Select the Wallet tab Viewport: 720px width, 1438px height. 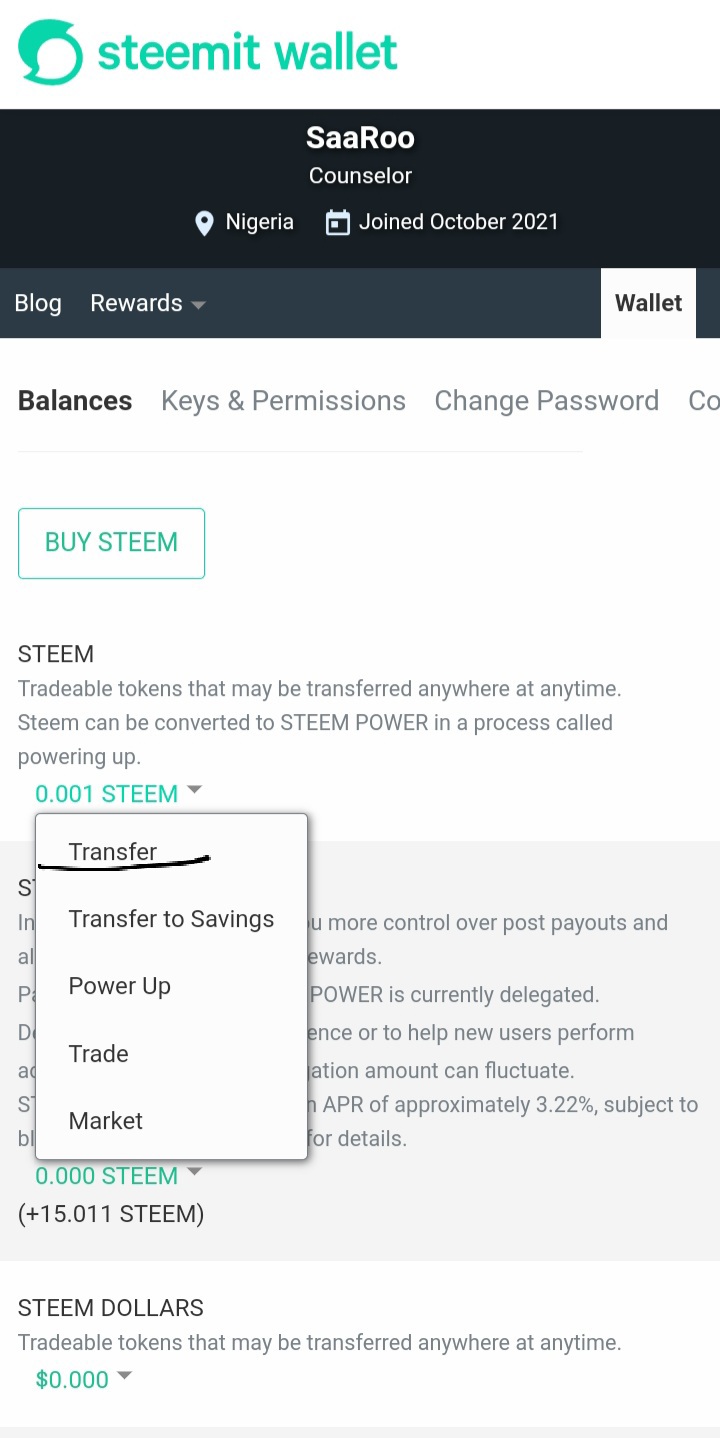pos(648,303)
